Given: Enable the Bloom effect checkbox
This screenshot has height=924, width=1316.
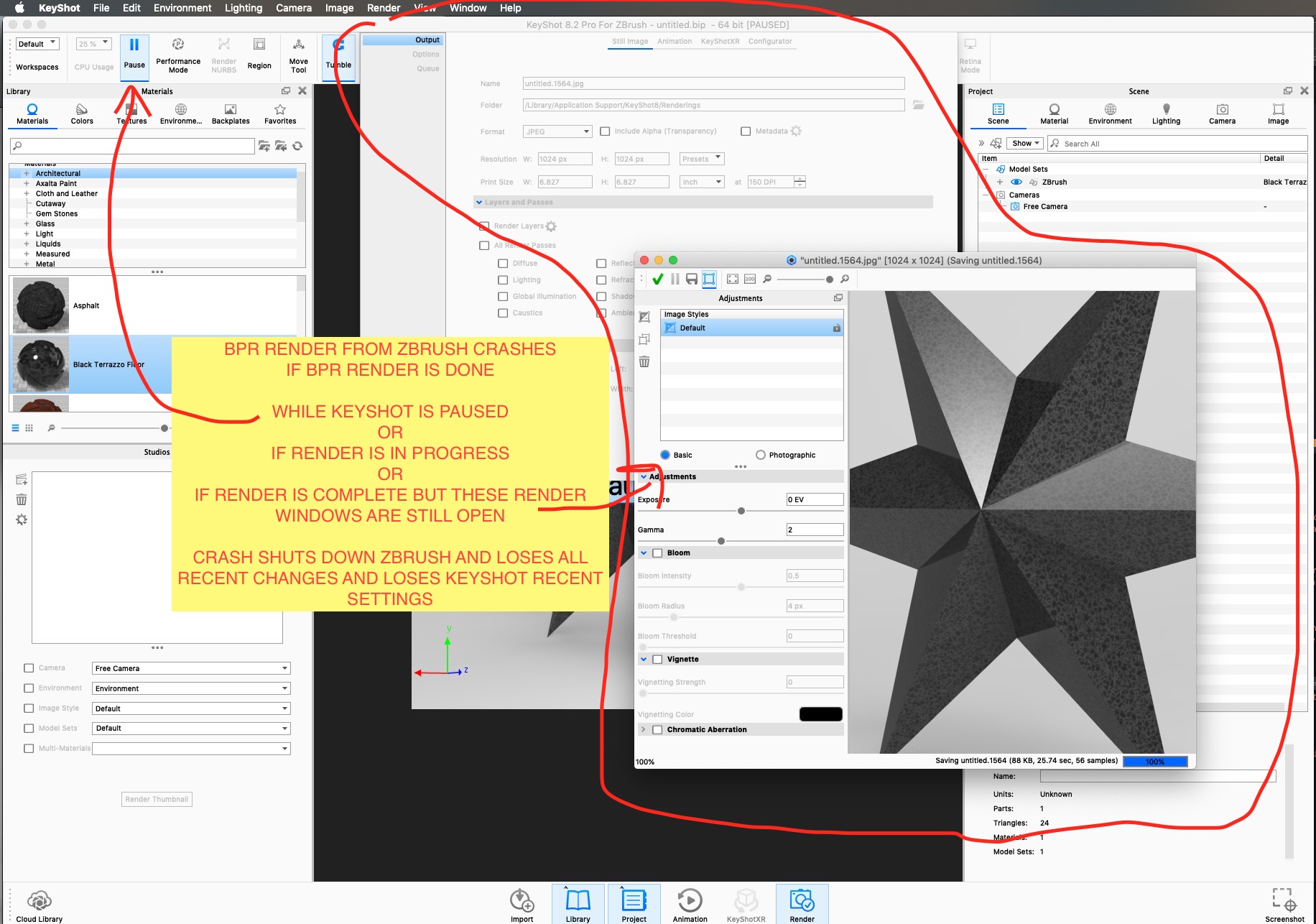Looking at the screenshot, I should 657,553.
